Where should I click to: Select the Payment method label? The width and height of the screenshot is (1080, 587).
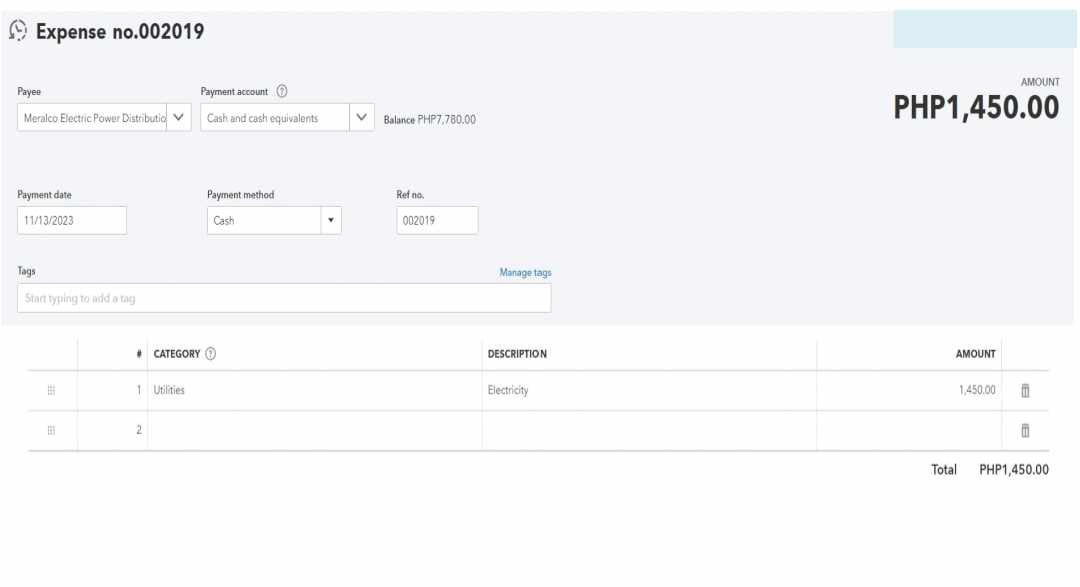[x=240, y=195]
